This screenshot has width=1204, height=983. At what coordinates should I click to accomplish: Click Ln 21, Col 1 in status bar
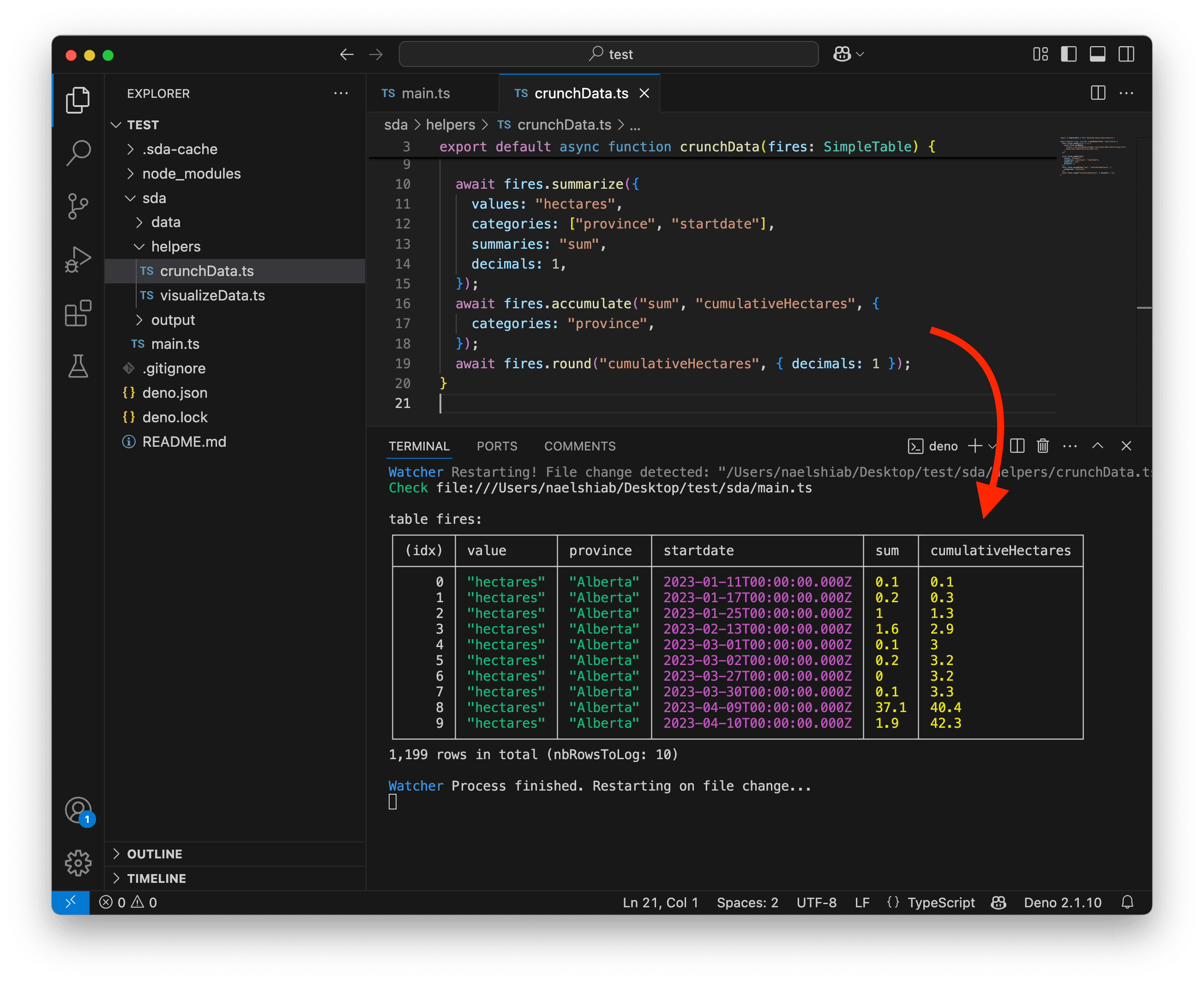(660, 902)
